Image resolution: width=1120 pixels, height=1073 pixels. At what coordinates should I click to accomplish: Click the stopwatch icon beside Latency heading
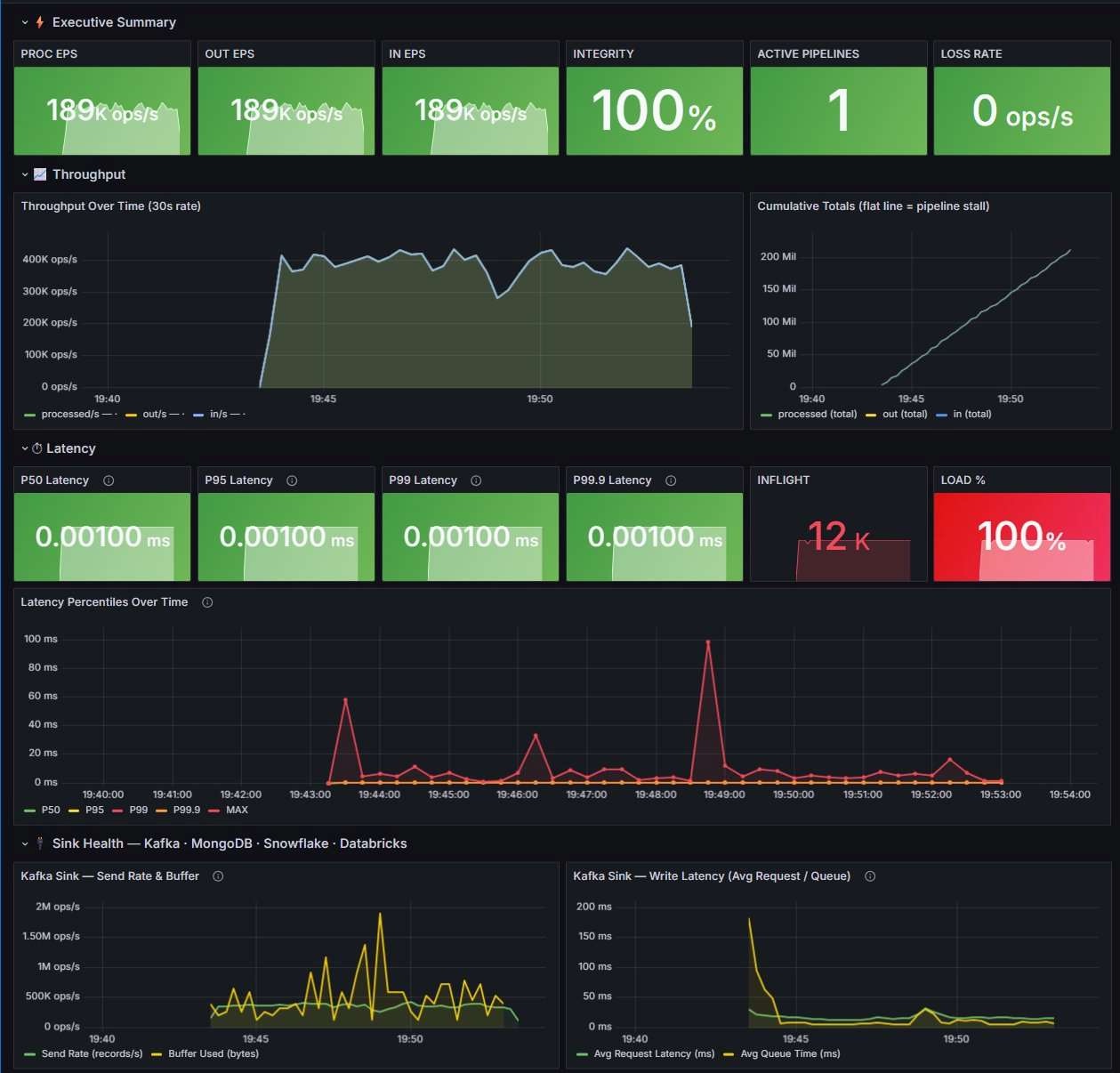(37, 448)
